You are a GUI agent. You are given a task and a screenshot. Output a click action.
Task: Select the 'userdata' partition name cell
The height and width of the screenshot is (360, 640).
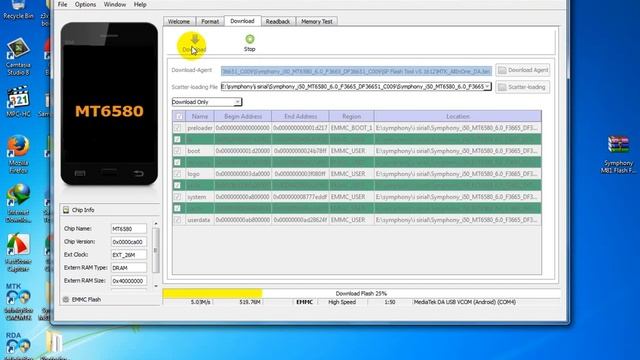click(x=199, y=220)
